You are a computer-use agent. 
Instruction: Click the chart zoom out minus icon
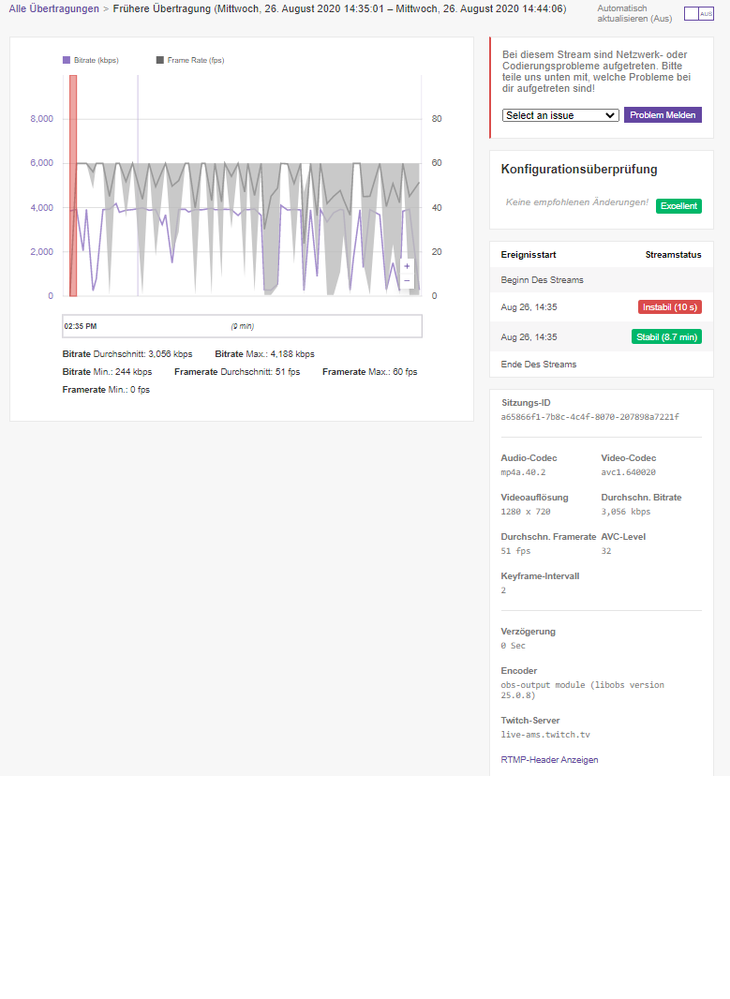(x=407, y=281)
